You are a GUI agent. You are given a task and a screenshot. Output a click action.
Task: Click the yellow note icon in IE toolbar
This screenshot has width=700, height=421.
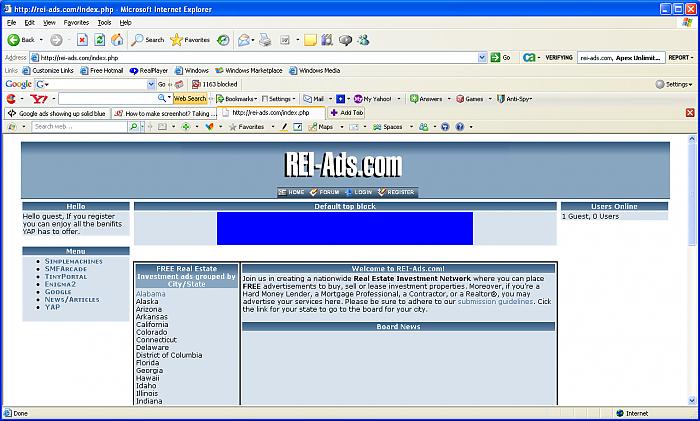point(310,40)
